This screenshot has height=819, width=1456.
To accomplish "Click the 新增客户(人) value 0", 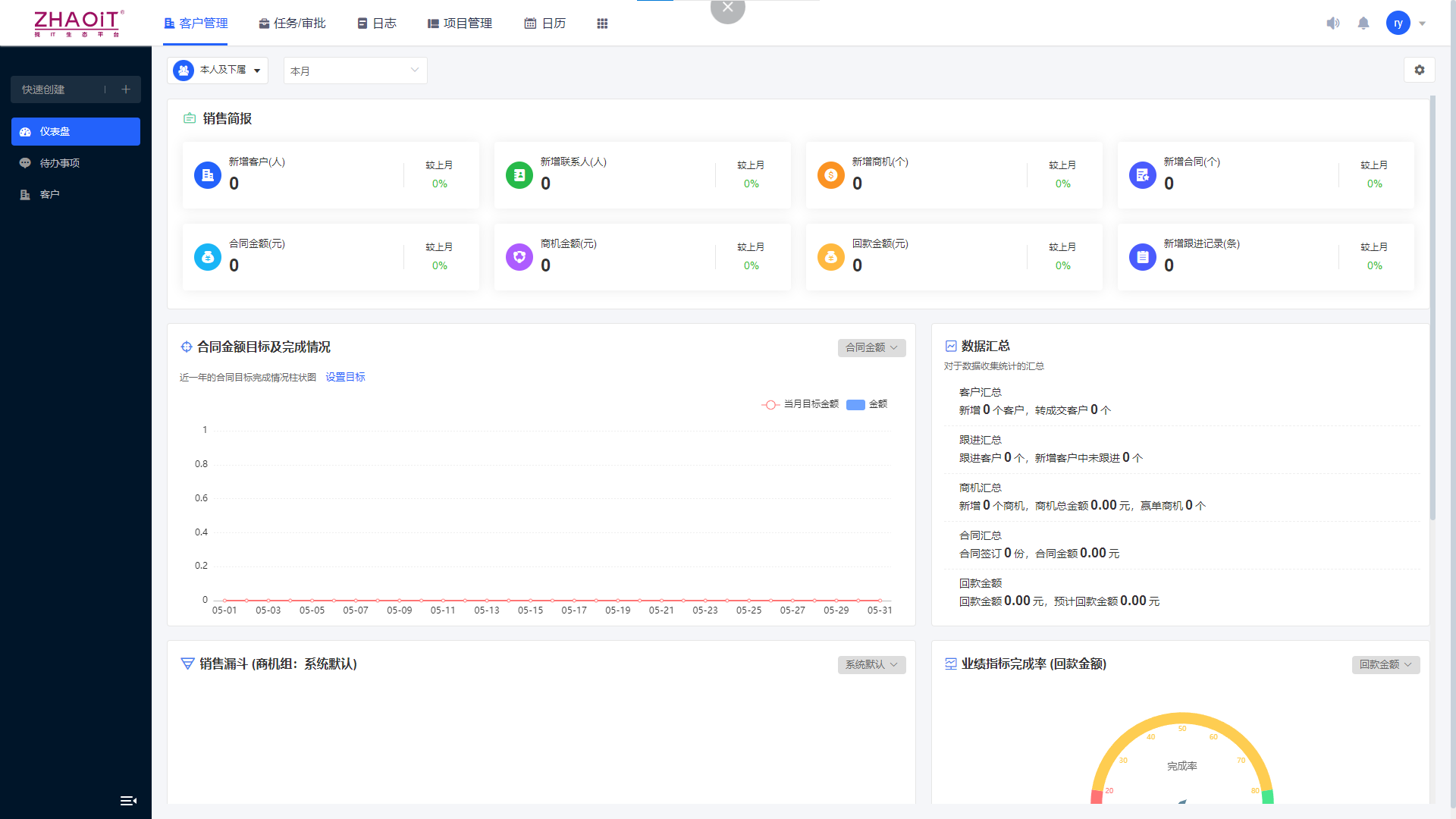I will [234, 184].
